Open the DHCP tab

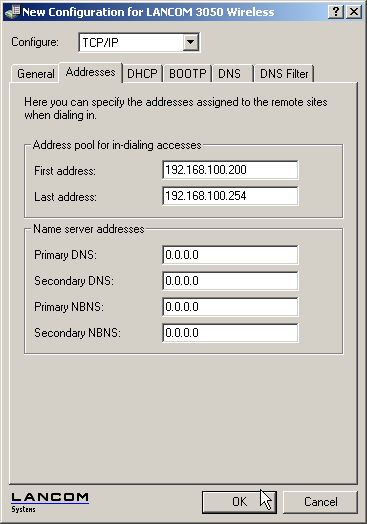pos(142,74)
